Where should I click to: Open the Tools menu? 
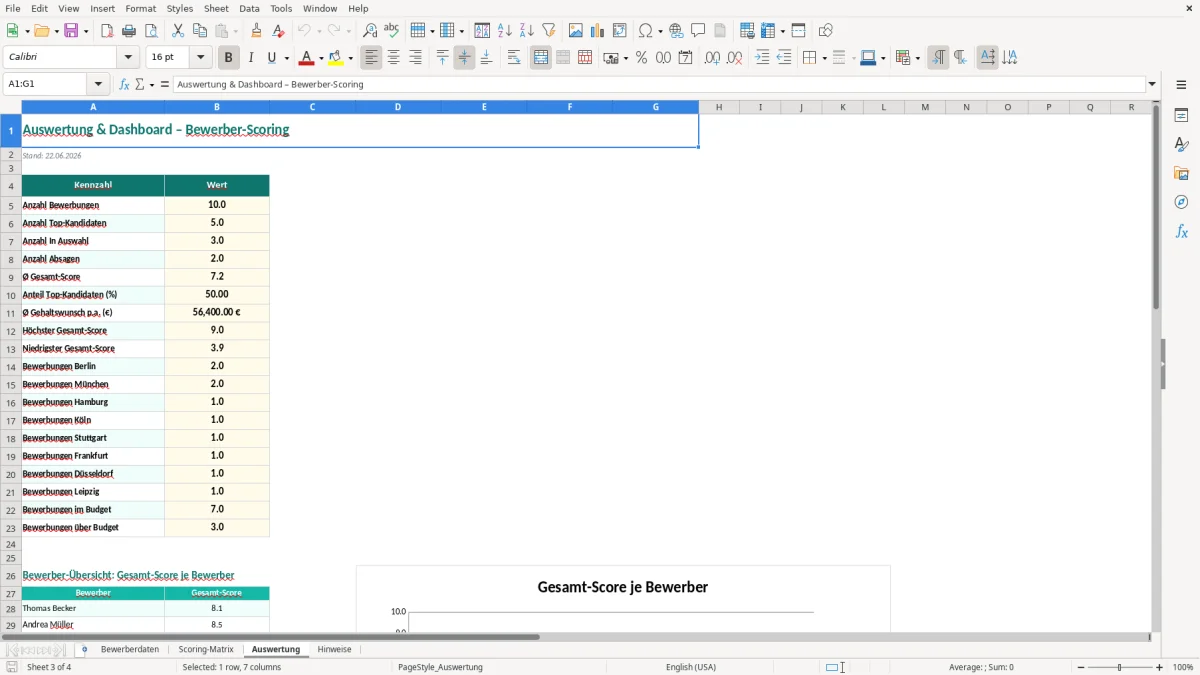tap(281, 8)
